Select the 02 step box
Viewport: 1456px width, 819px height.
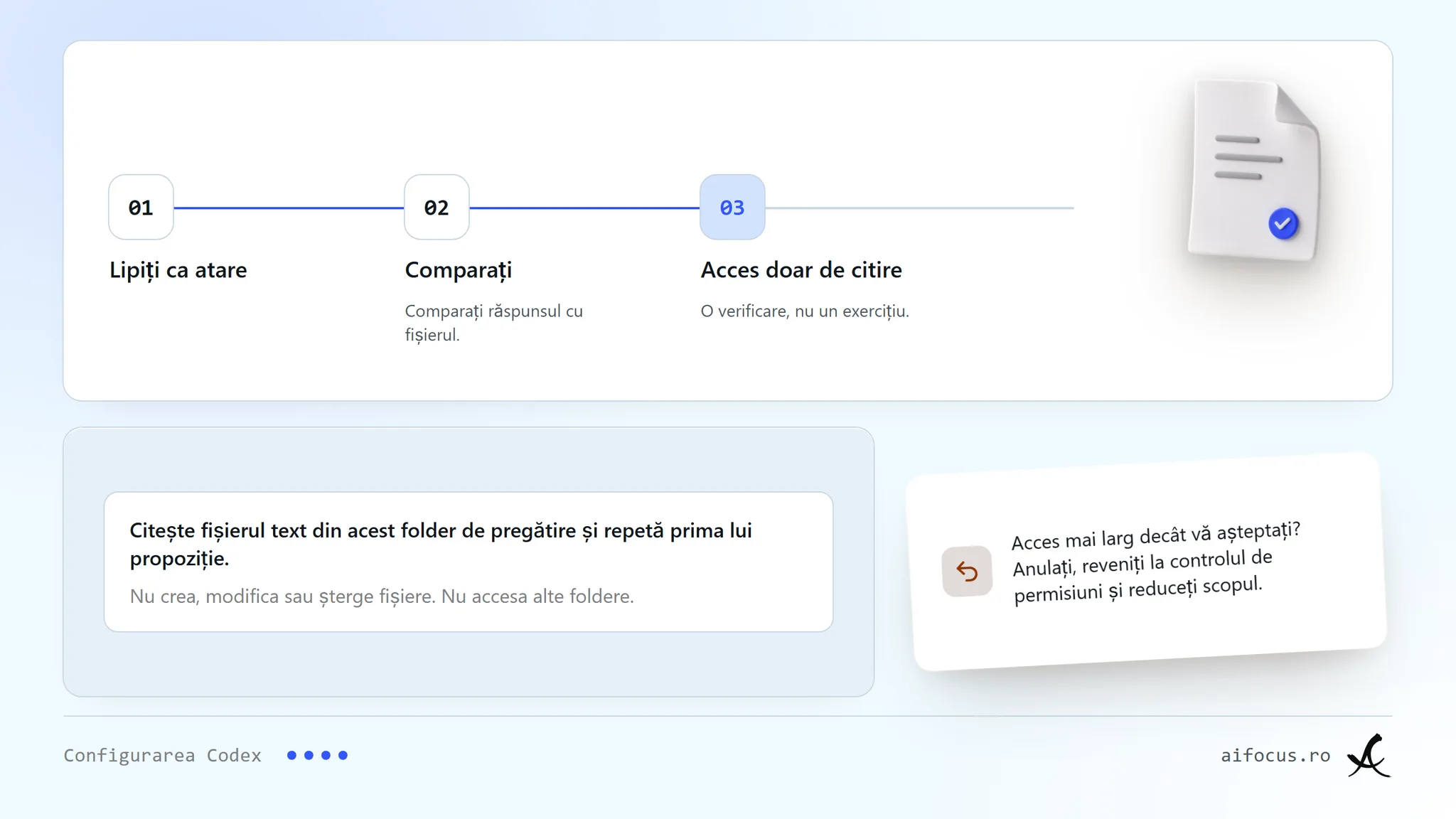coord(437,207)
